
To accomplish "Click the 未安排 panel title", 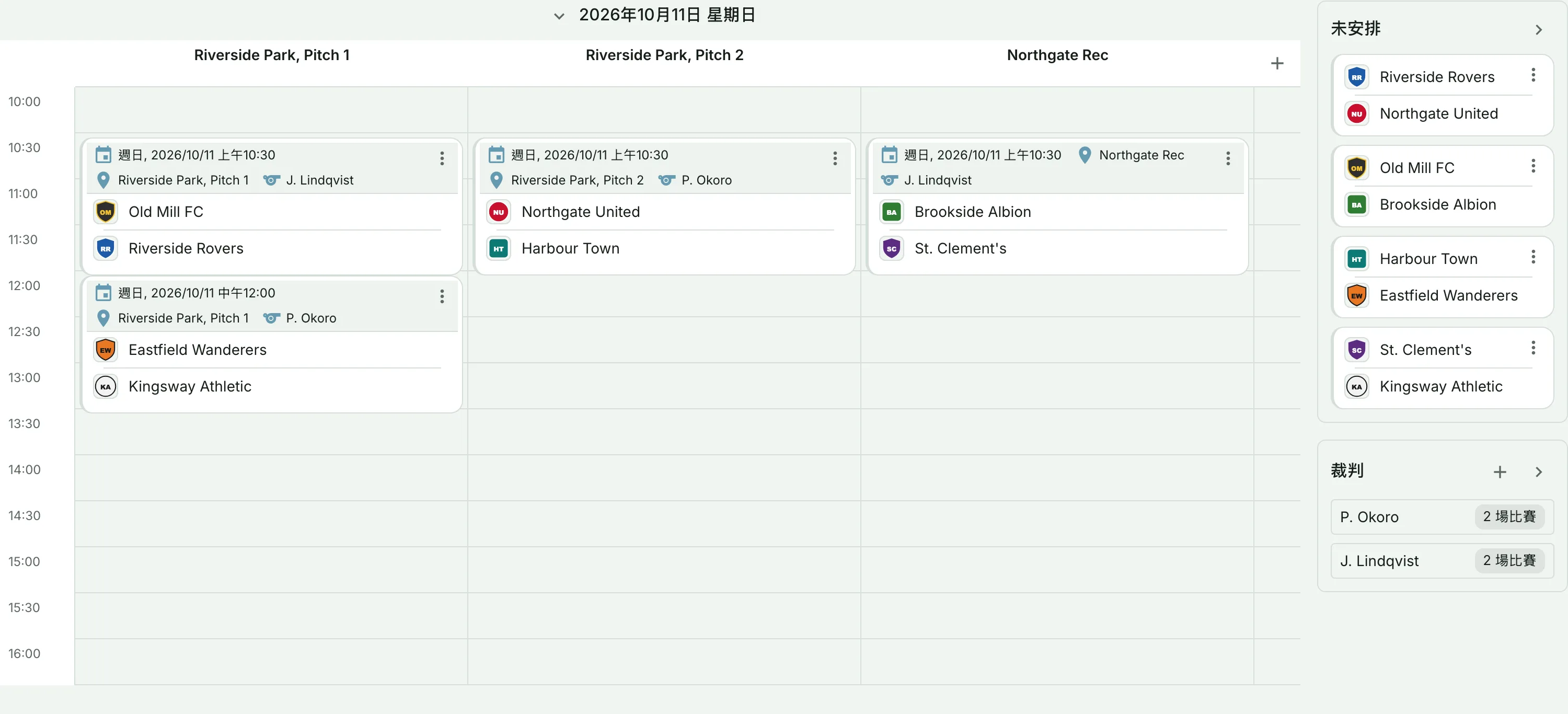I will pos(1356,29).
